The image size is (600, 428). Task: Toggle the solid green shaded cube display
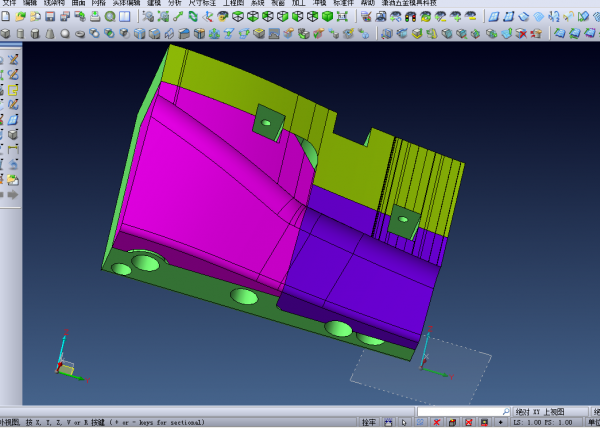tap(327, 17)
